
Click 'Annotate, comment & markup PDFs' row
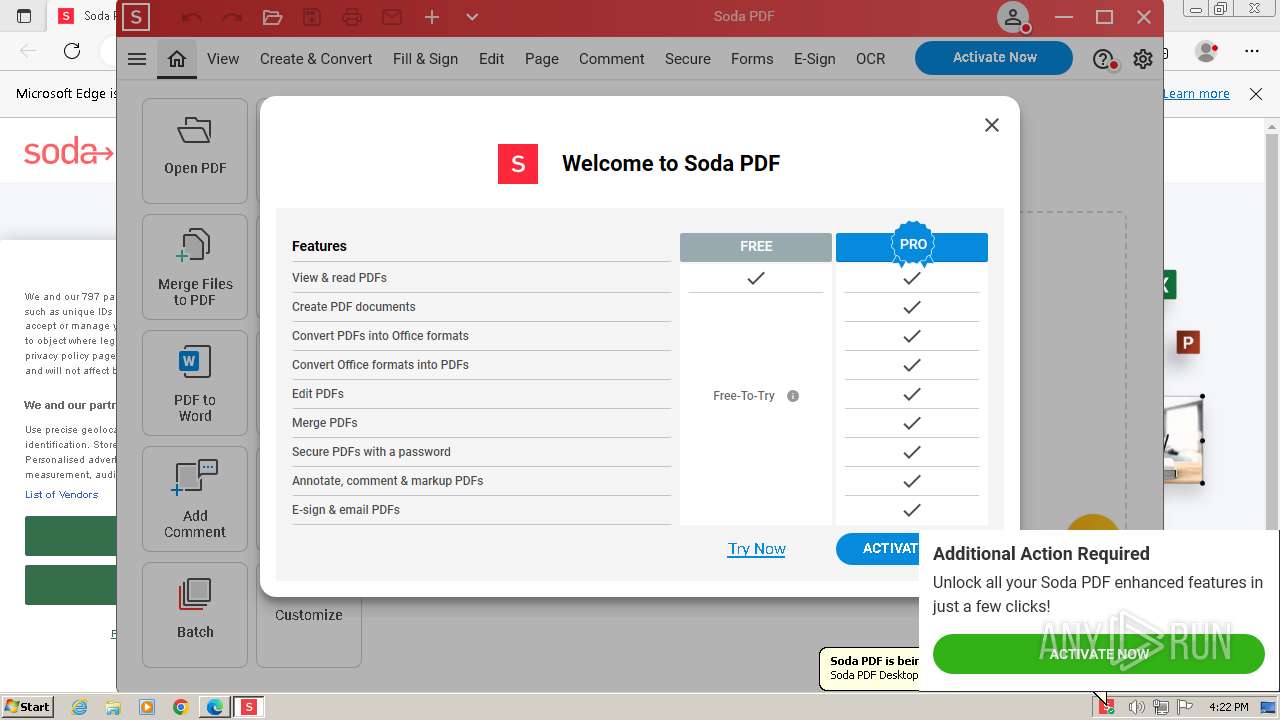(481, 481)
